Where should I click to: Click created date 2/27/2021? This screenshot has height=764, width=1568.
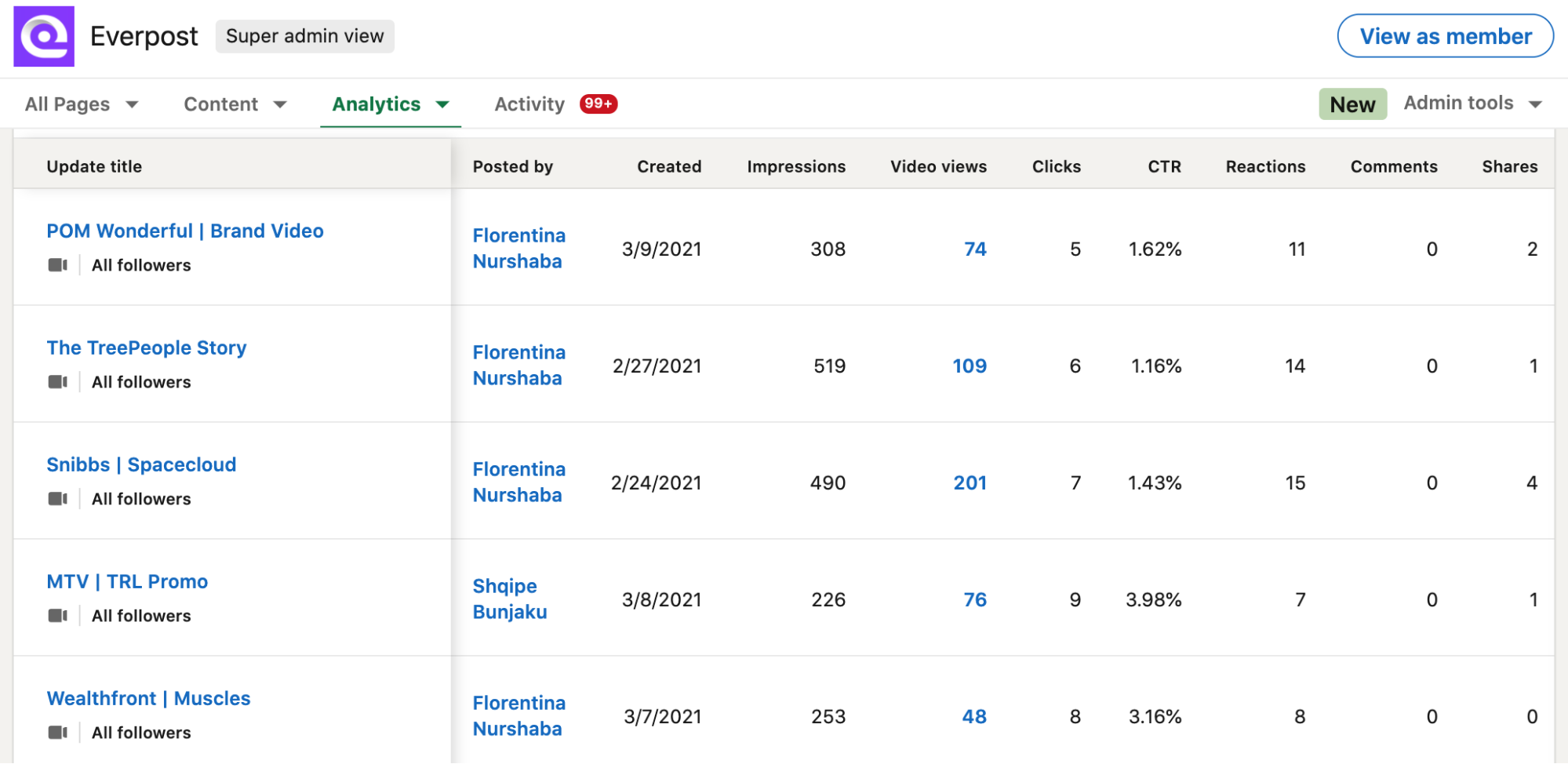point(657,366)
